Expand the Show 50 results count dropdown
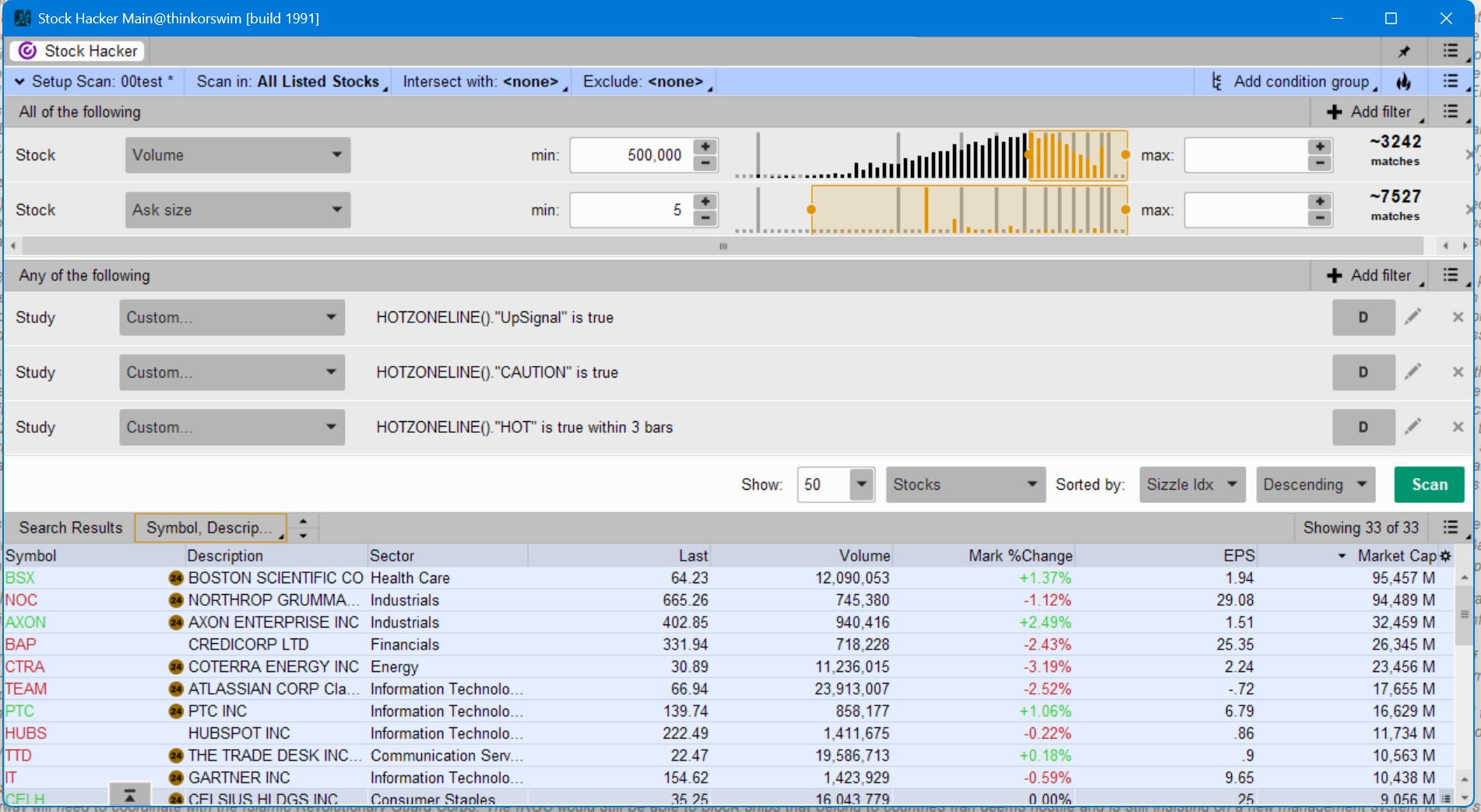 (861, 484)
